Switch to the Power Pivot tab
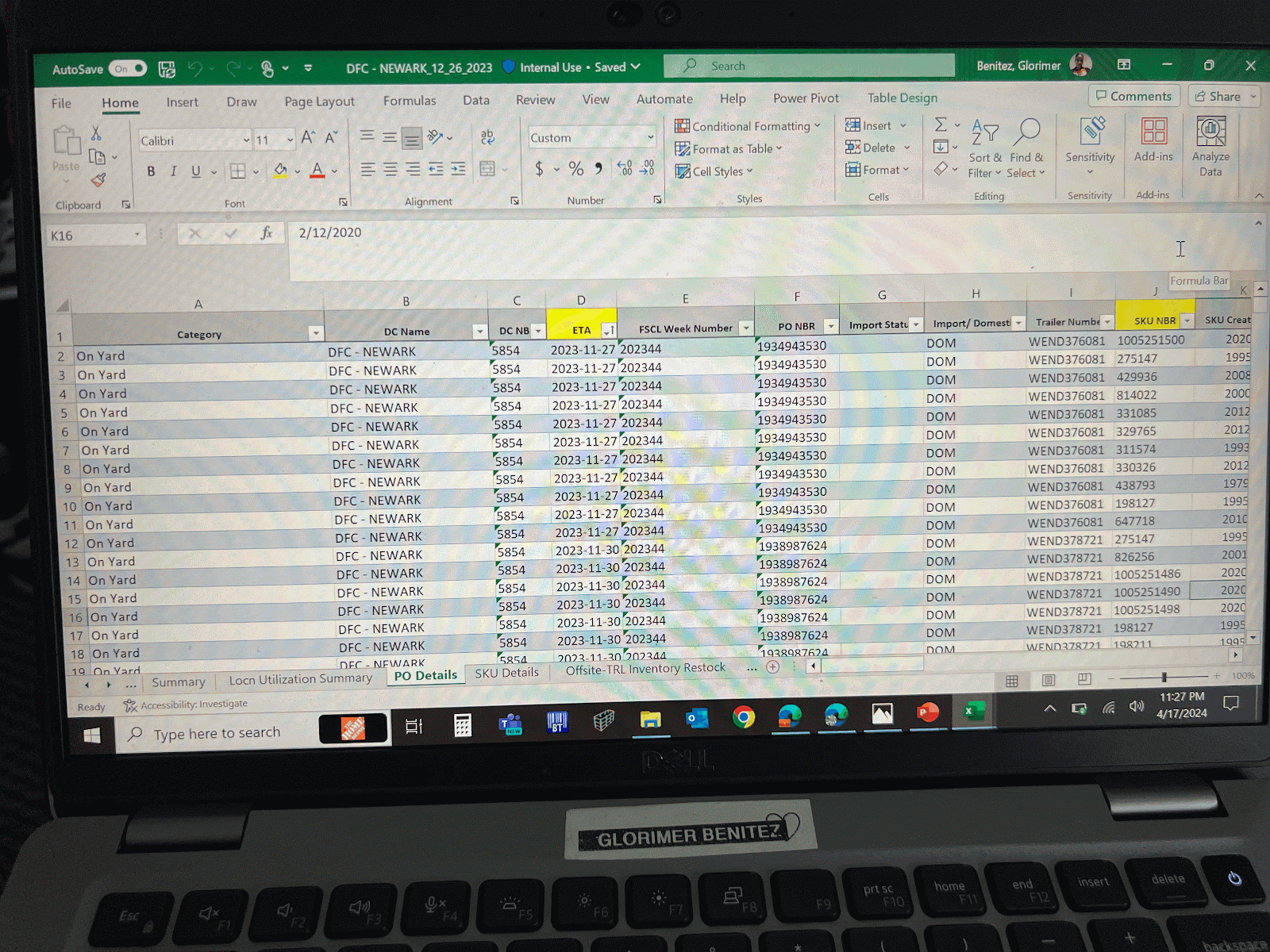The width and height of the screenshot is (1270, 952). pos(806,98)
